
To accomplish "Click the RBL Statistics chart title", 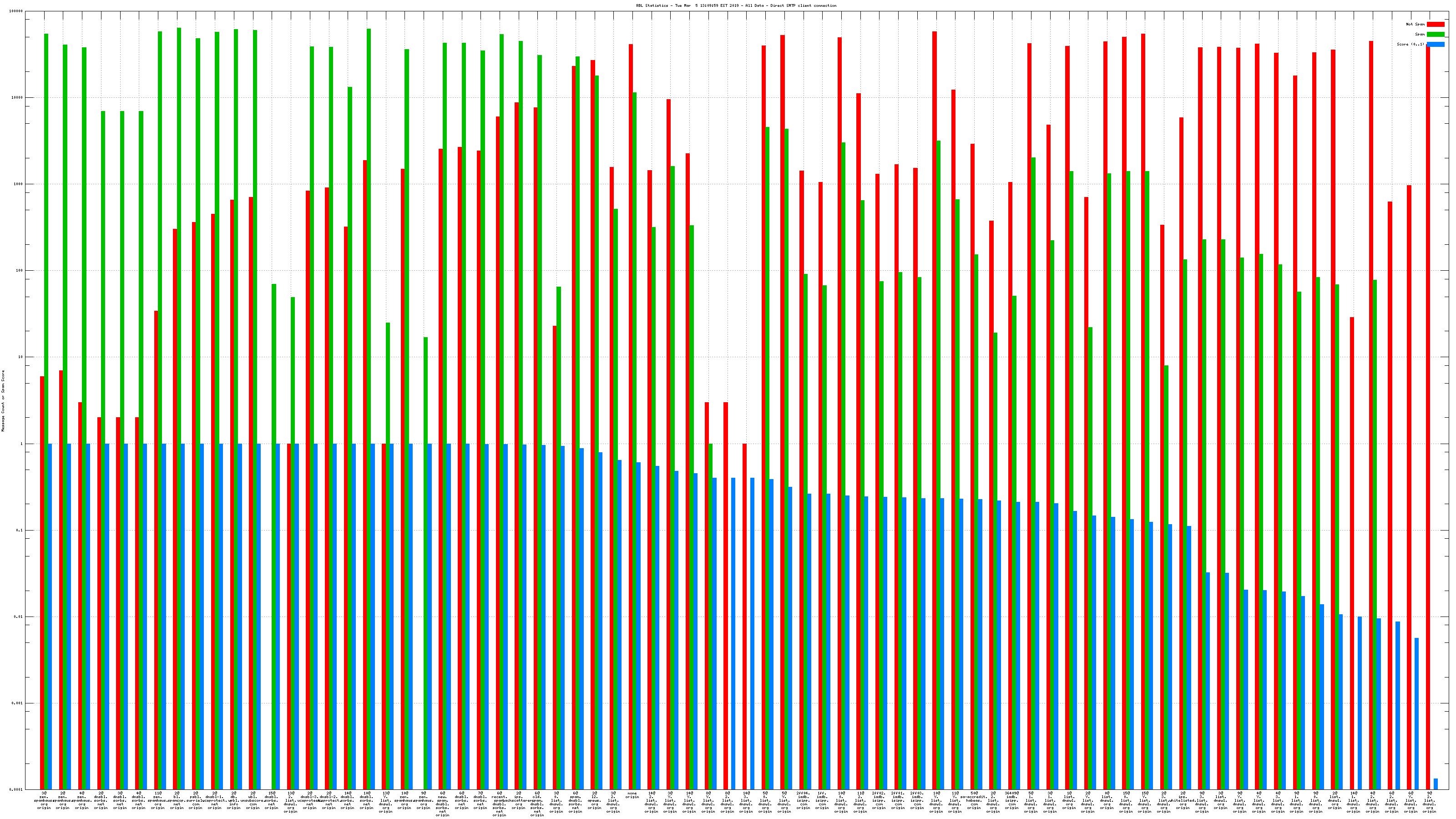I will click(x=736, y=5).
